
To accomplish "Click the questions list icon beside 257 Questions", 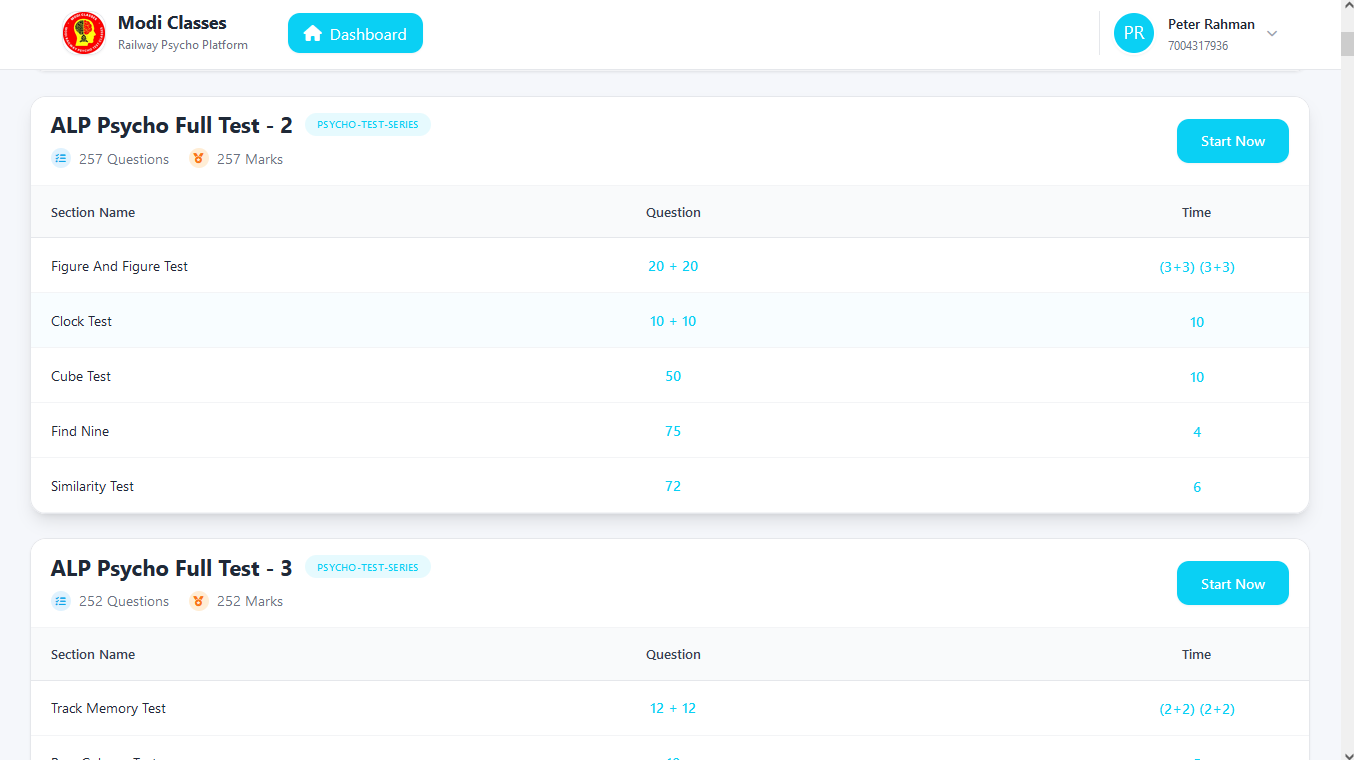I will click(61, 158).
